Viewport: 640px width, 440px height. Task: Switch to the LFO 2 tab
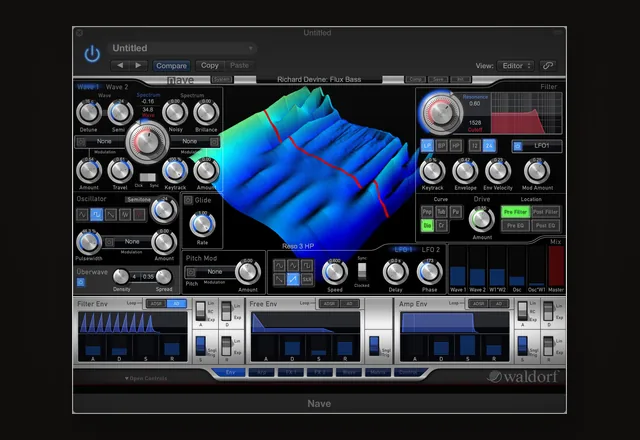[x=431, y=249]
